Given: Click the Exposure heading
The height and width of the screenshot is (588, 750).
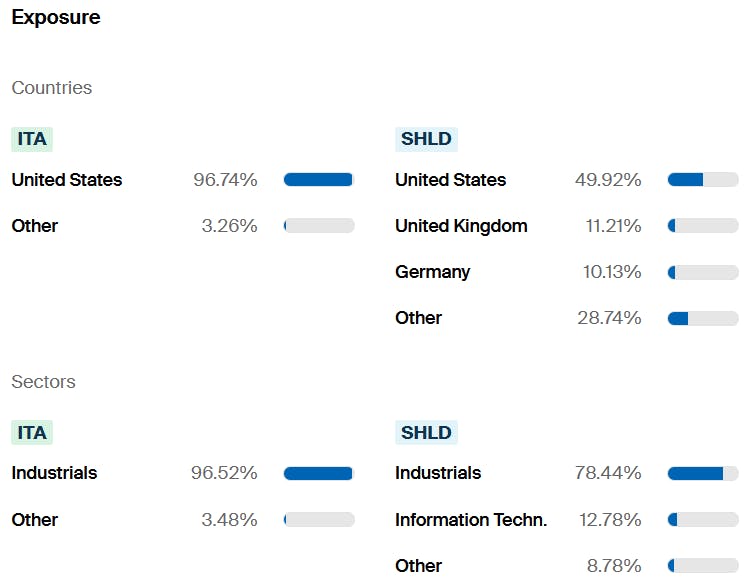Looking at the screenshot, I should point(56,18).
